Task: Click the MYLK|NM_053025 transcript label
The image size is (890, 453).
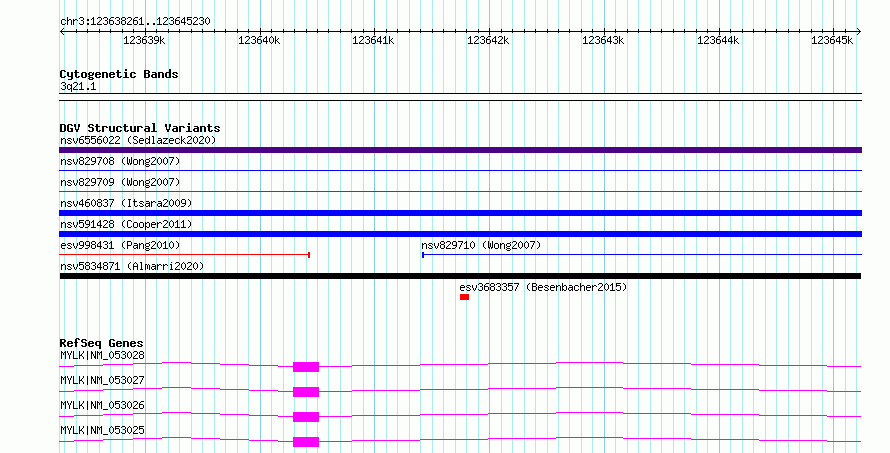Action: coord(102,430)
